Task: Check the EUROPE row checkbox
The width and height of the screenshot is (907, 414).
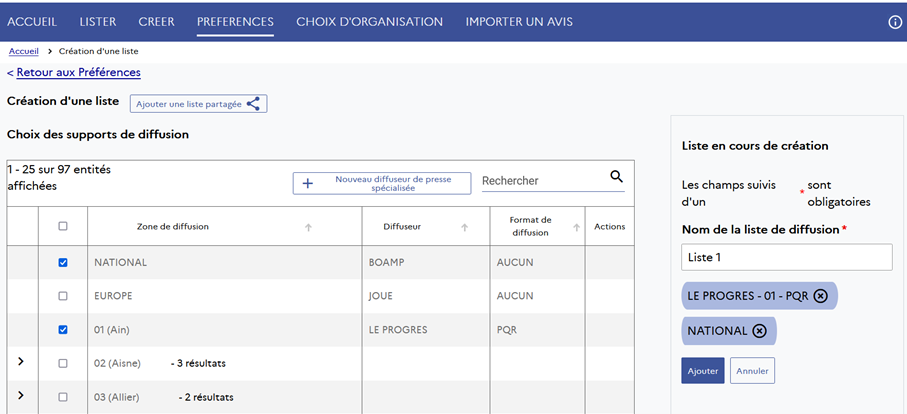Action: coord(63,296)
